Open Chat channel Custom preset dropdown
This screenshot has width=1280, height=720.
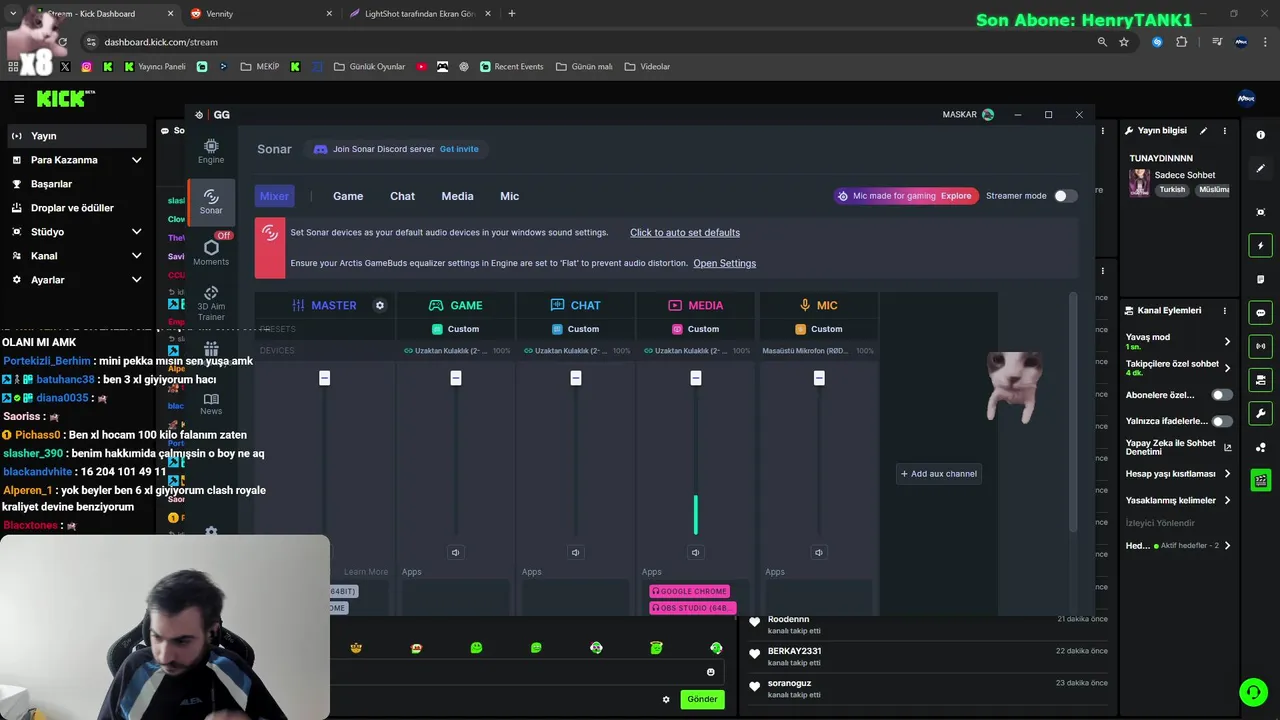click(x=576, y=329)
